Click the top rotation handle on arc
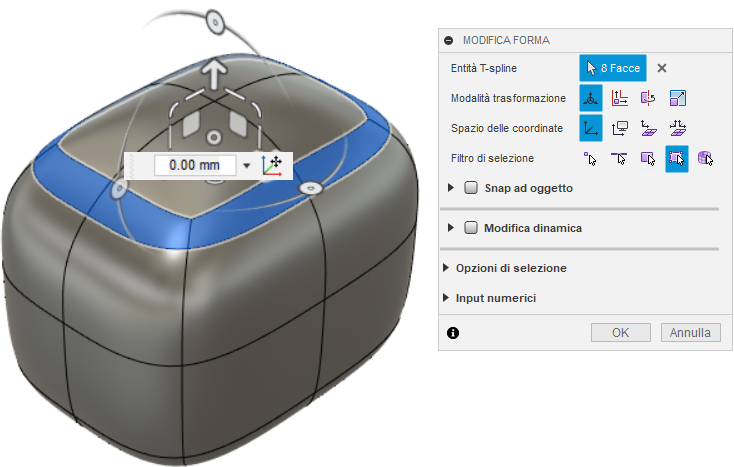This screenshot has width=734, height=467. [x=215, y=22]
